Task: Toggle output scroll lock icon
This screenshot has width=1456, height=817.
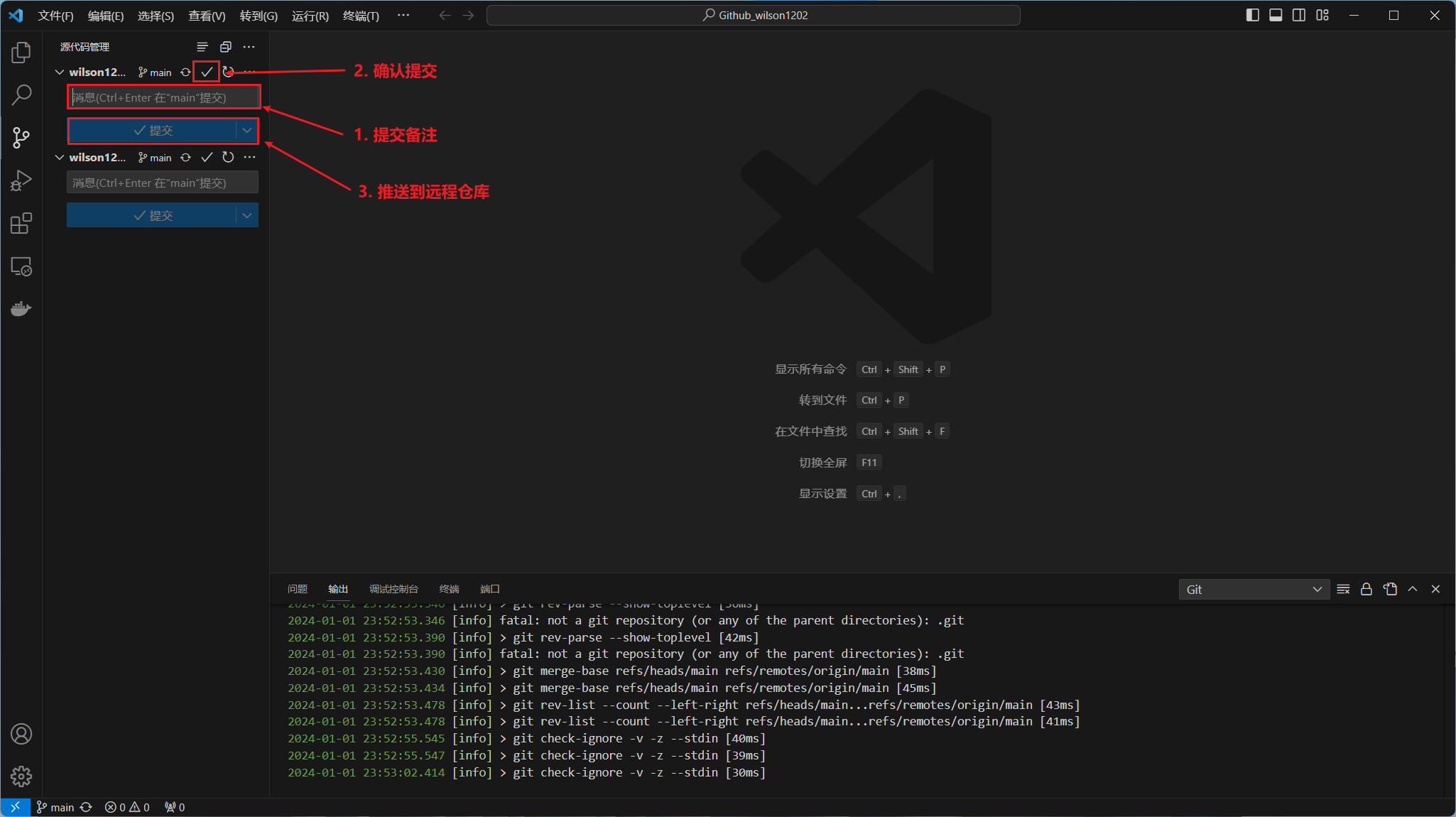Action: coord(1366,589)
